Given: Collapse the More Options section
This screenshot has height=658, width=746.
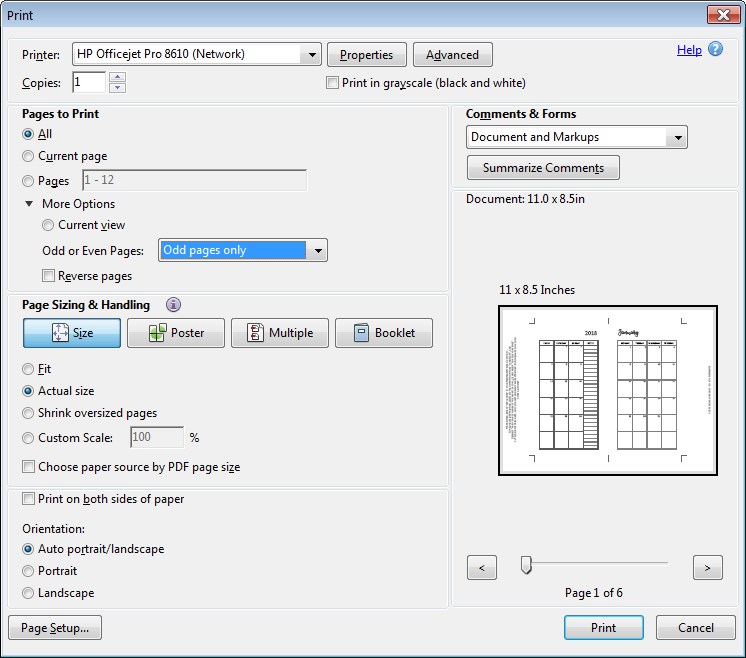Looking at the screenshot, I should click(x=29, y=204).
